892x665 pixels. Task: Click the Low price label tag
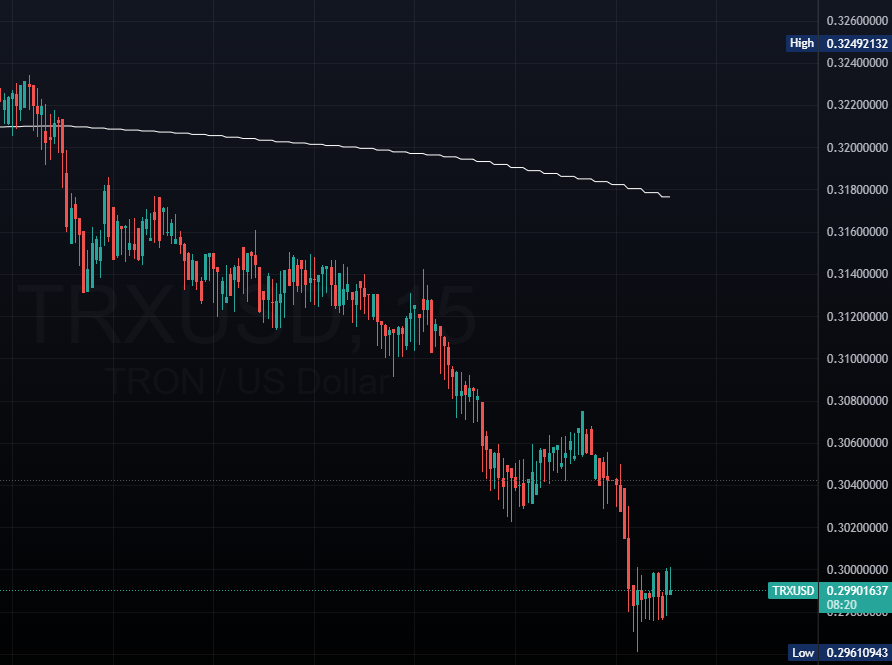(803, 652)
